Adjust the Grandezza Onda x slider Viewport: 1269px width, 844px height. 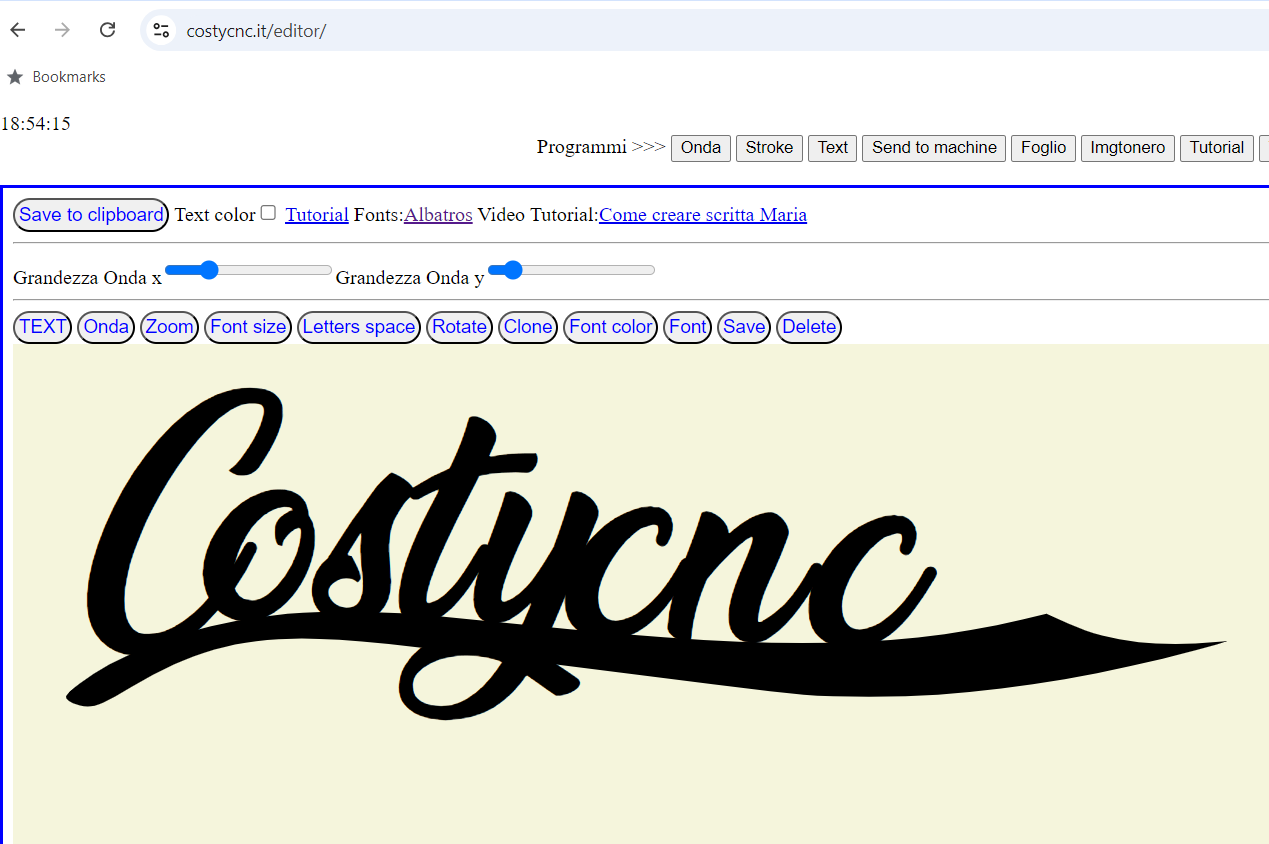[248, 270]
